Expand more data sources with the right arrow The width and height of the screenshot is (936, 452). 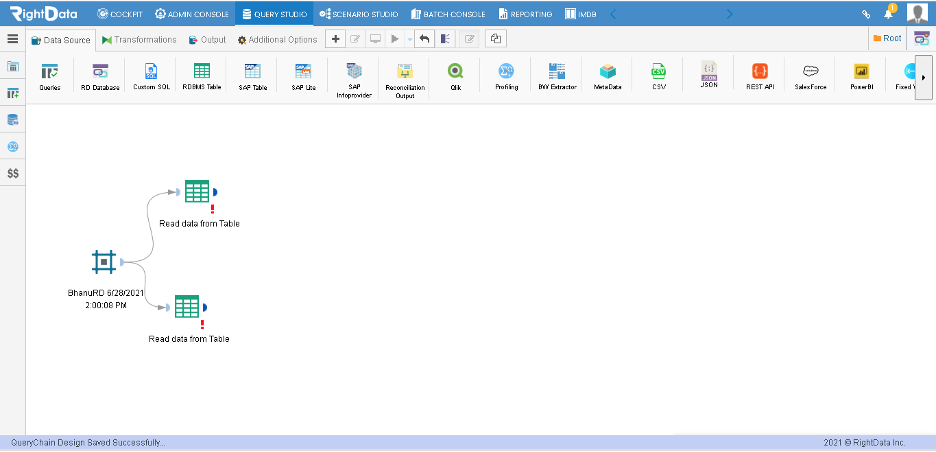click(x=923, y=77)
